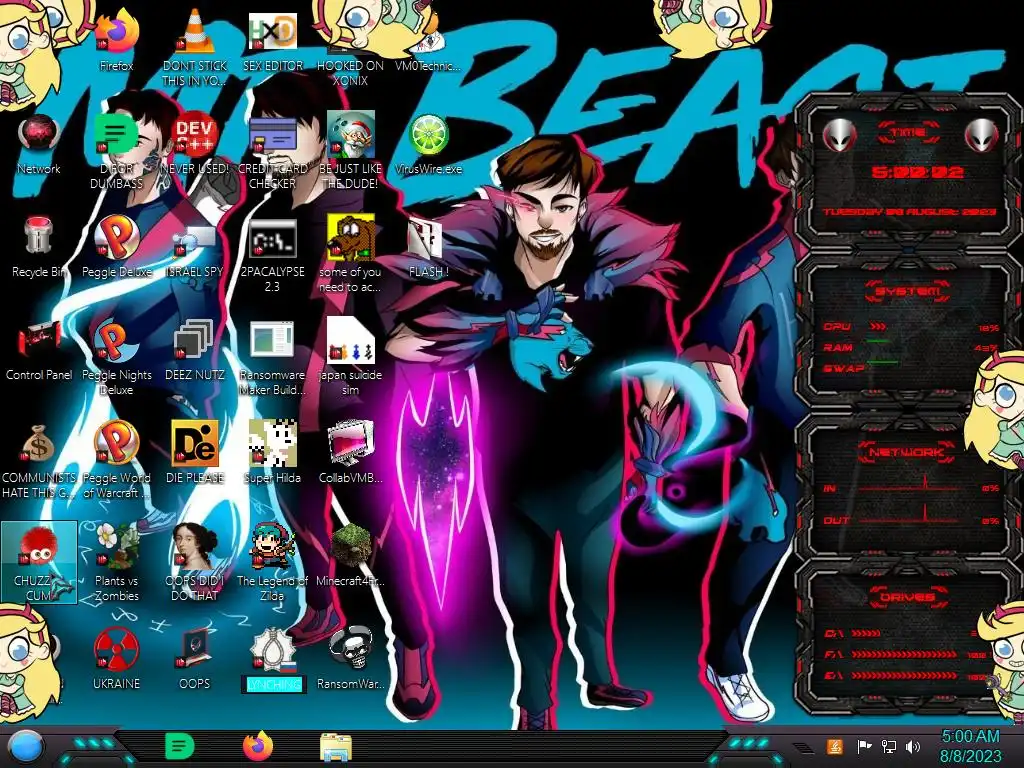Click the NETWORK gadget header
The image size is (1024, 768).
coord(906,452)
